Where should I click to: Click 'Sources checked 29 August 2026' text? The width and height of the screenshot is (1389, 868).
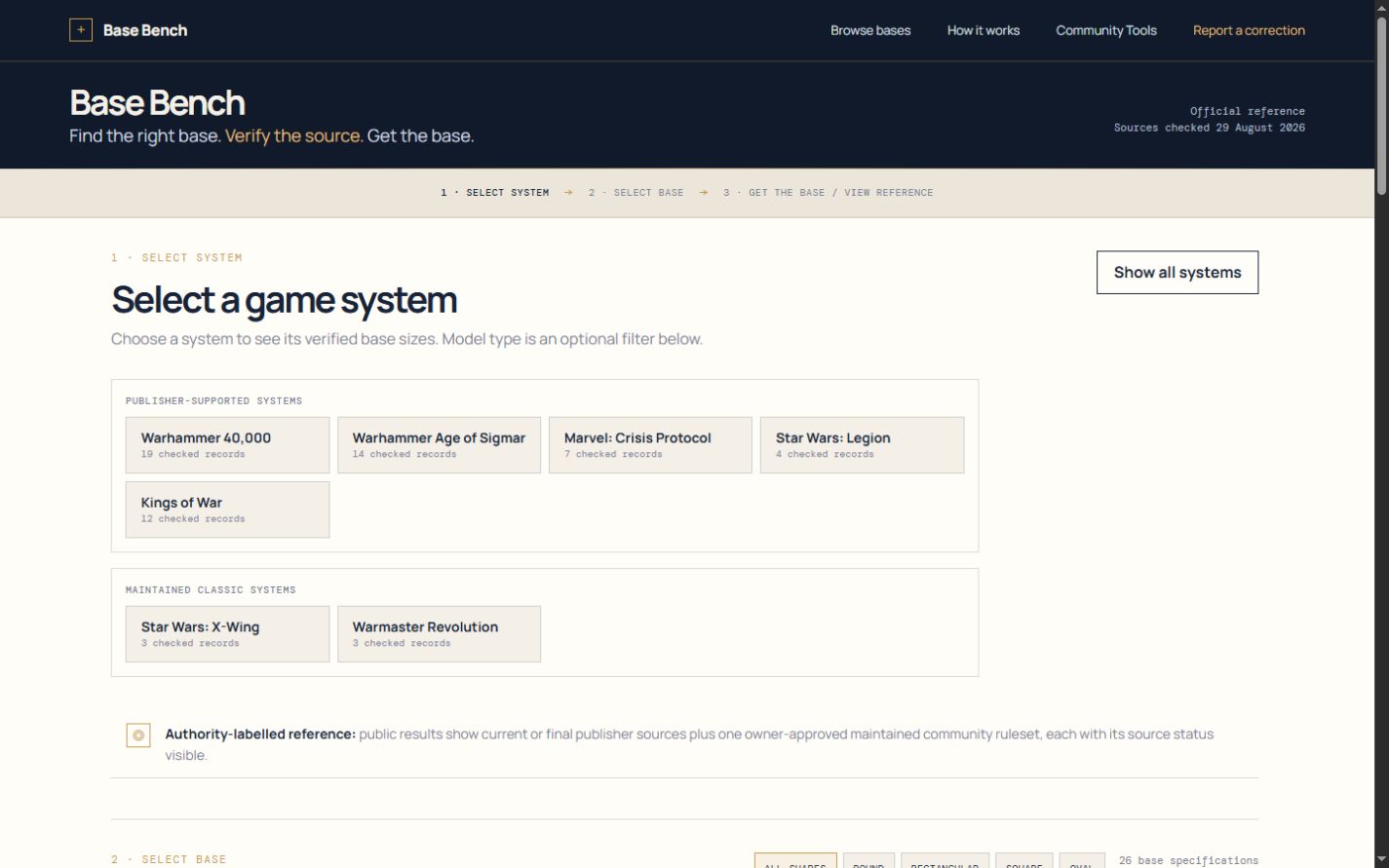pos(1210,128)
